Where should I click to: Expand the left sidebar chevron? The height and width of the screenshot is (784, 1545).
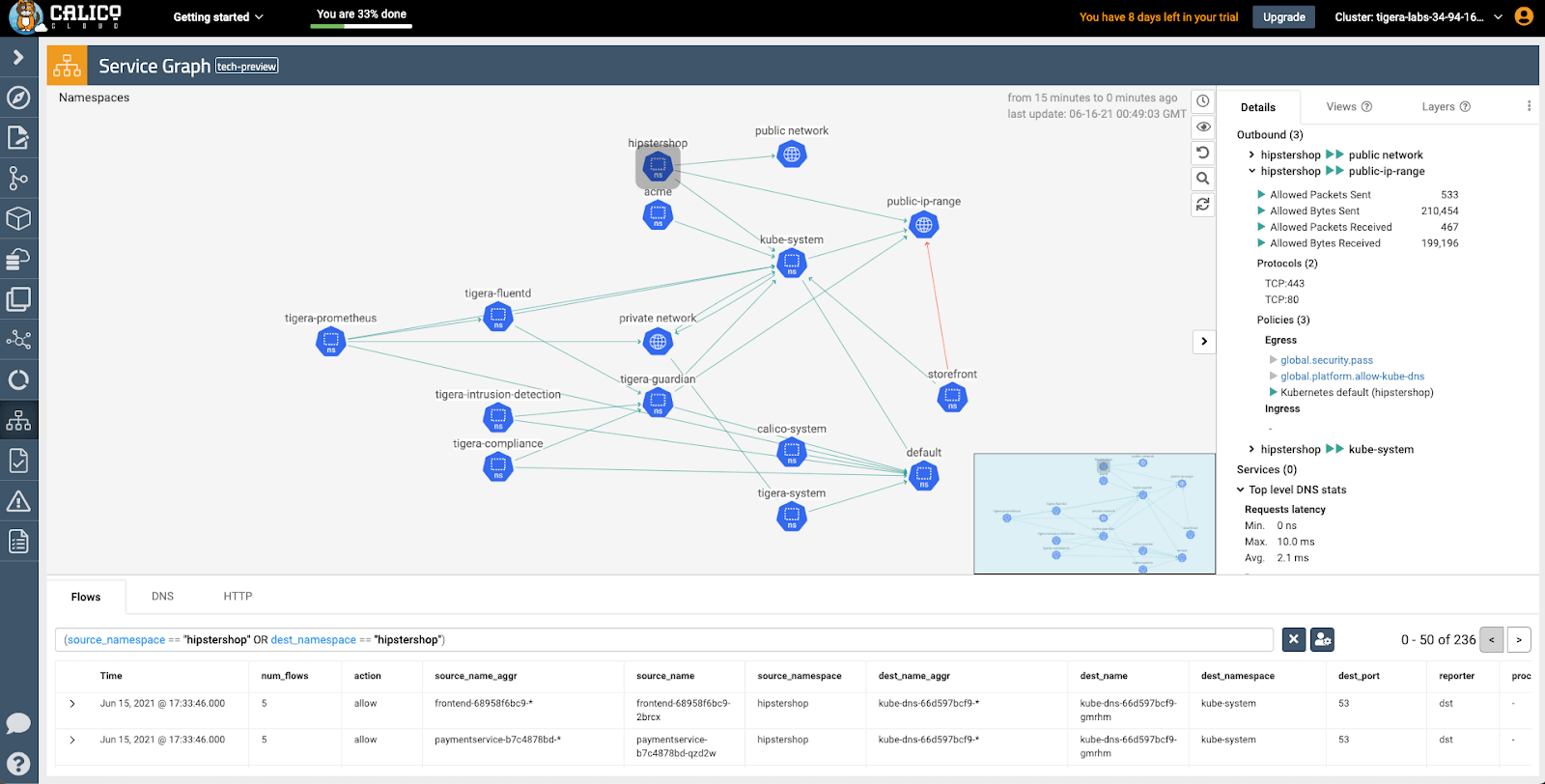[x=18, y=58]
